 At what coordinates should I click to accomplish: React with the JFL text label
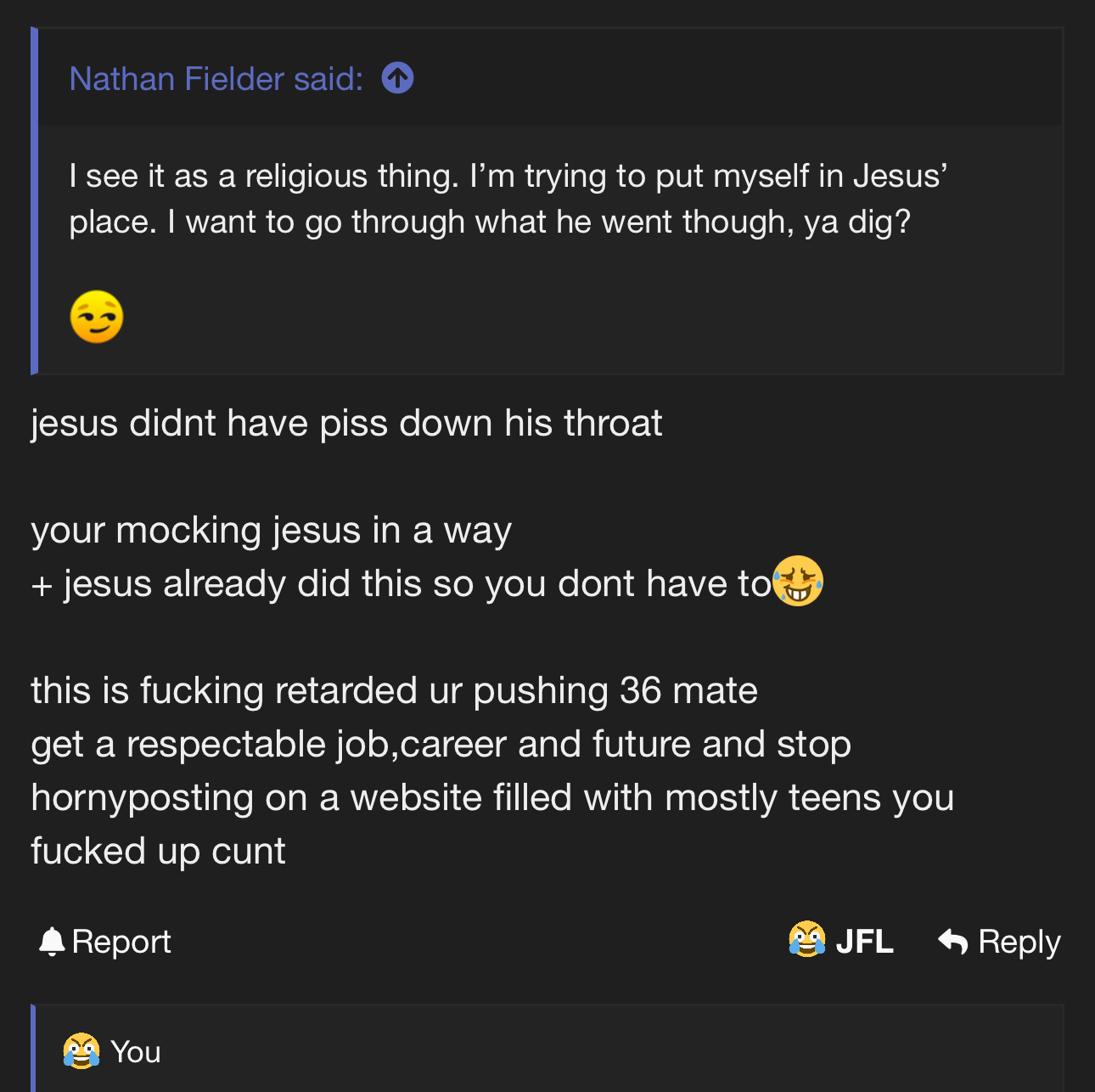point(864,942)
